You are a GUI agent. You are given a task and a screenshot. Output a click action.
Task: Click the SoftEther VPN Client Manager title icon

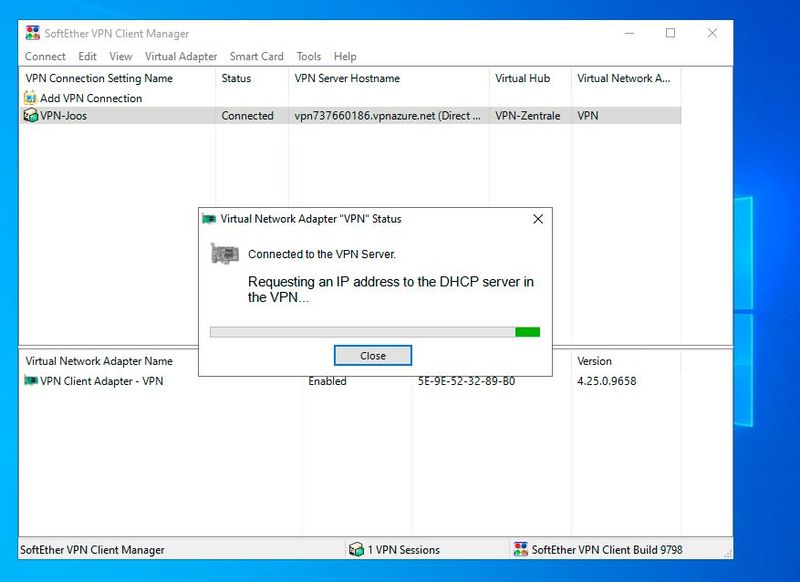(x=33, y=33)
